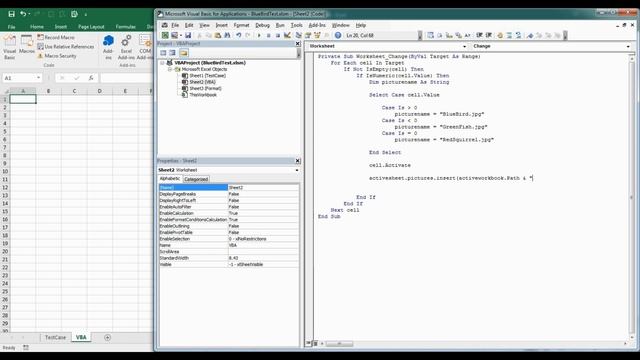Viewport: 640px width, 360px height.
Task: Click the Paste icon in VBA toolbar
Action: click(218, 36)
